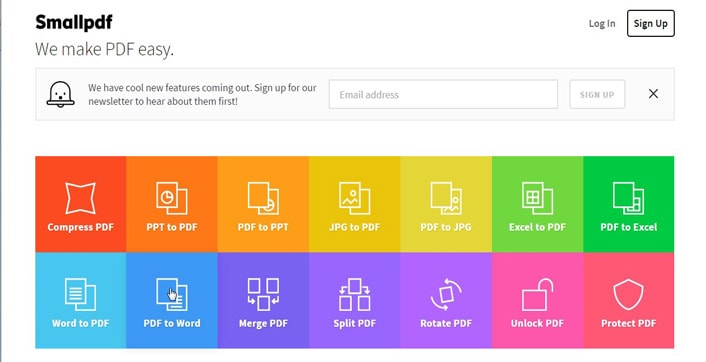Click the Sign Up button in header

pyautogui.click(x=651, y=23)
